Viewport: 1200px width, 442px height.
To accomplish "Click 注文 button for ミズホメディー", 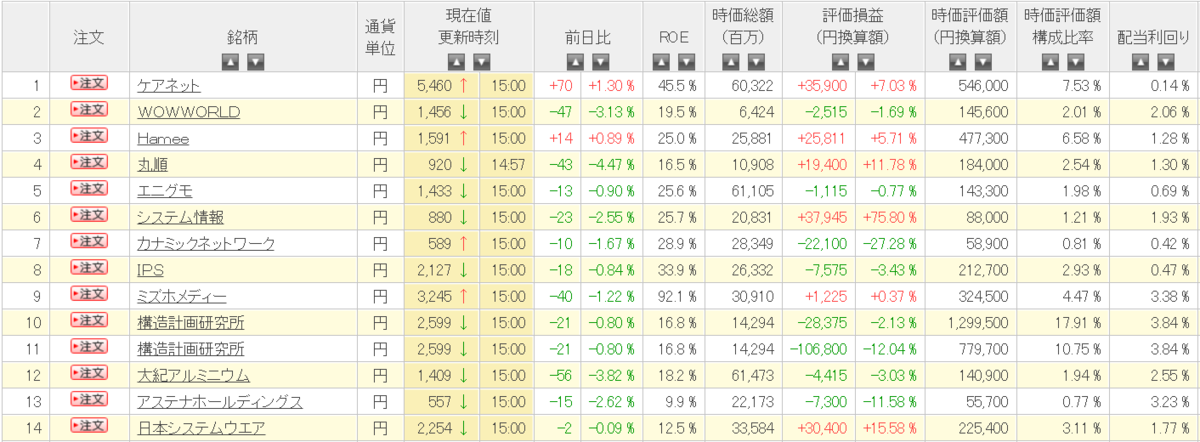I will pyautogui.click(x=89, y=295).
